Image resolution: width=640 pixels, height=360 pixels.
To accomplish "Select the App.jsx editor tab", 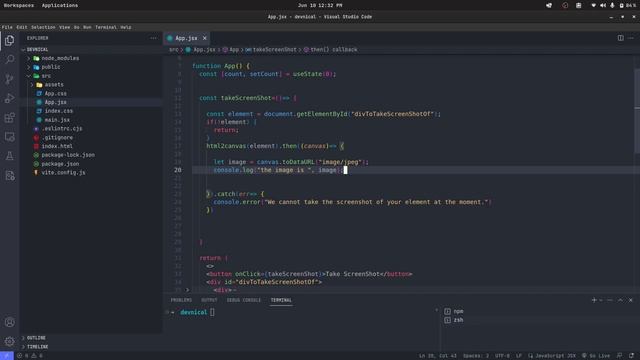I will point(186,38).
